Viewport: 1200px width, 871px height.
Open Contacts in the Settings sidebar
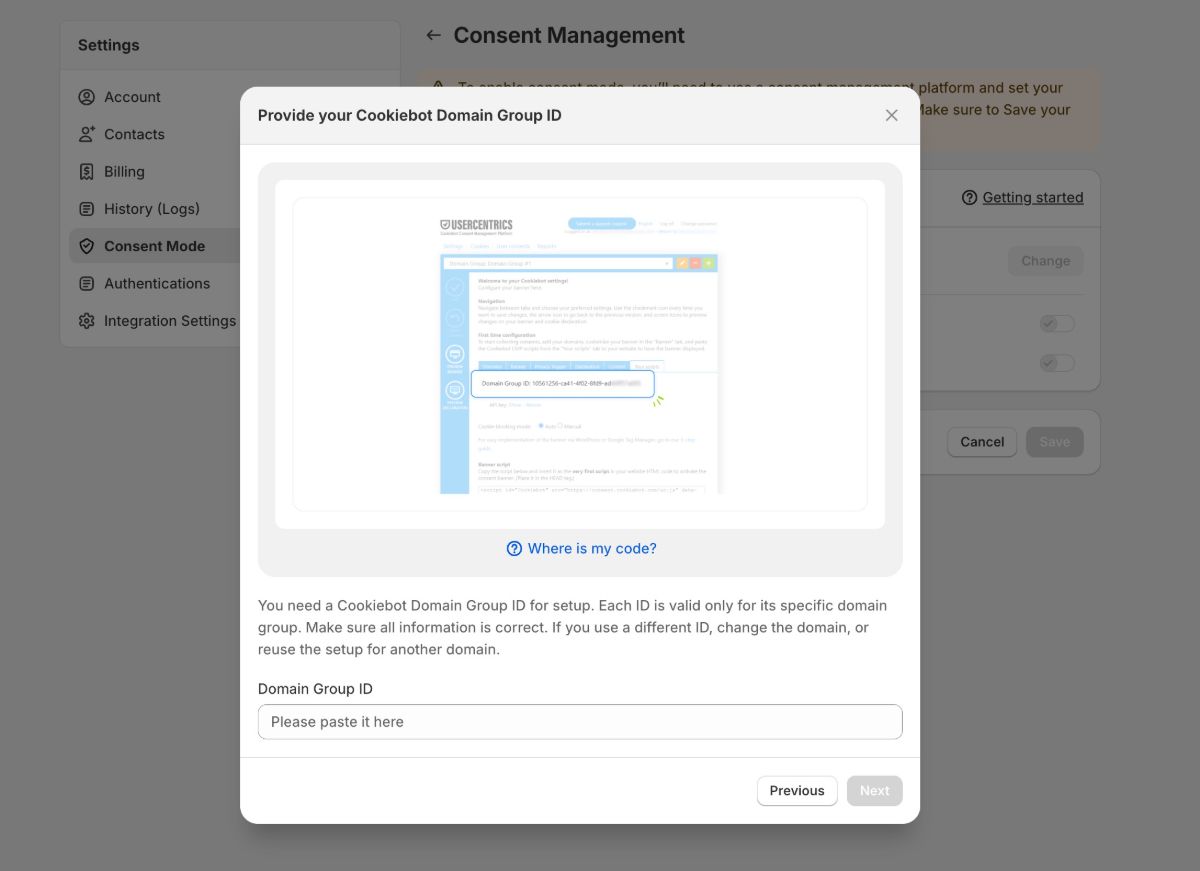click(134, 134)
